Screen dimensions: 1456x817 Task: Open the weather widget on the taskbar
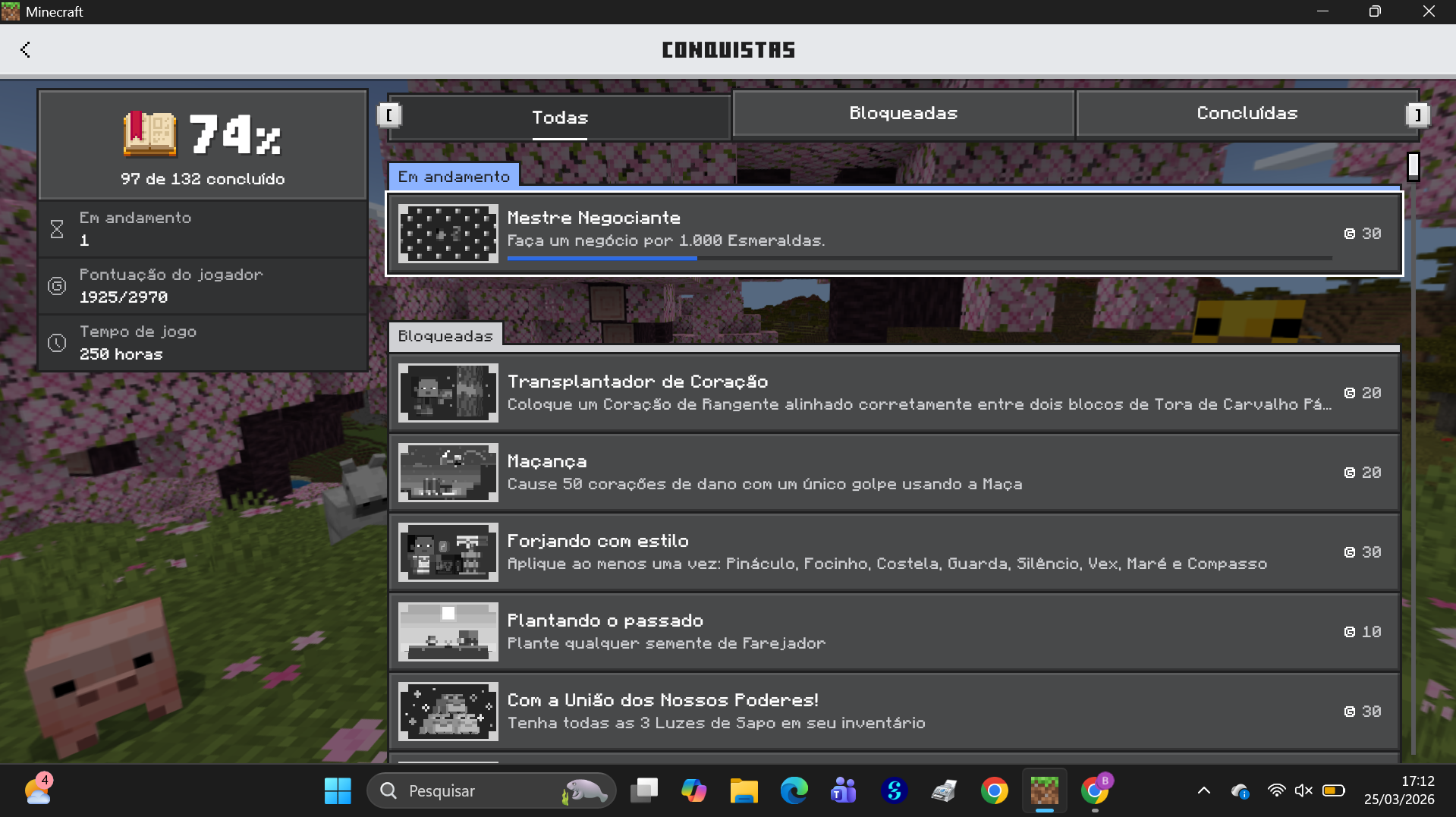[38, 790]
